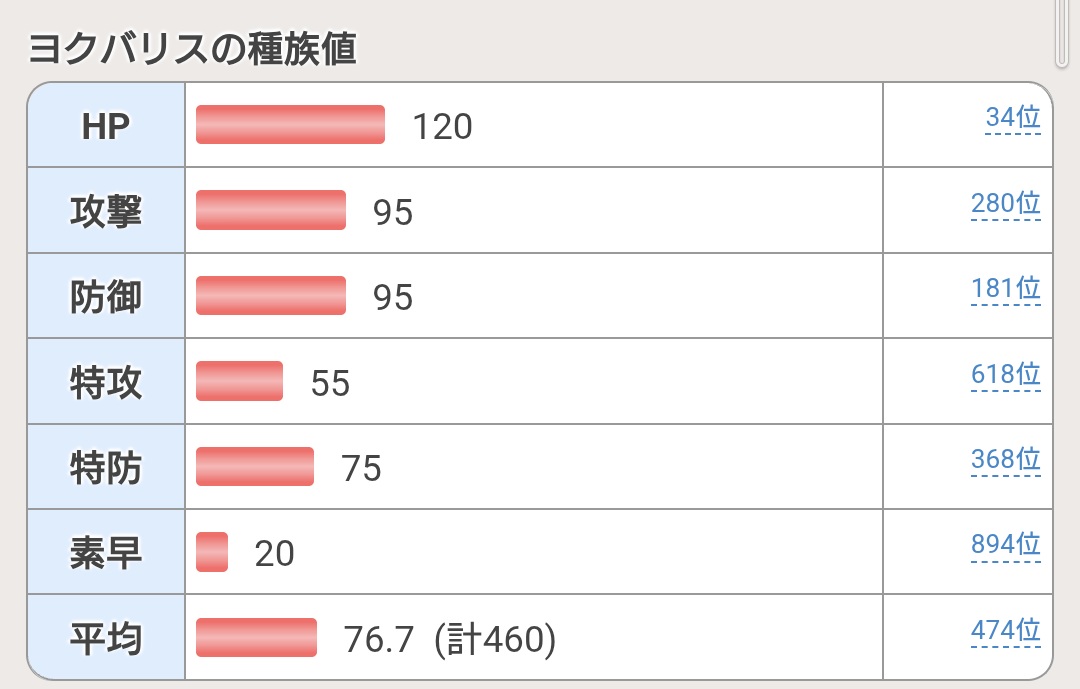This screenshot has width=1080, height=689.
Task: Open the 474位 average ranking link
Action: [x=1005, y=632]
